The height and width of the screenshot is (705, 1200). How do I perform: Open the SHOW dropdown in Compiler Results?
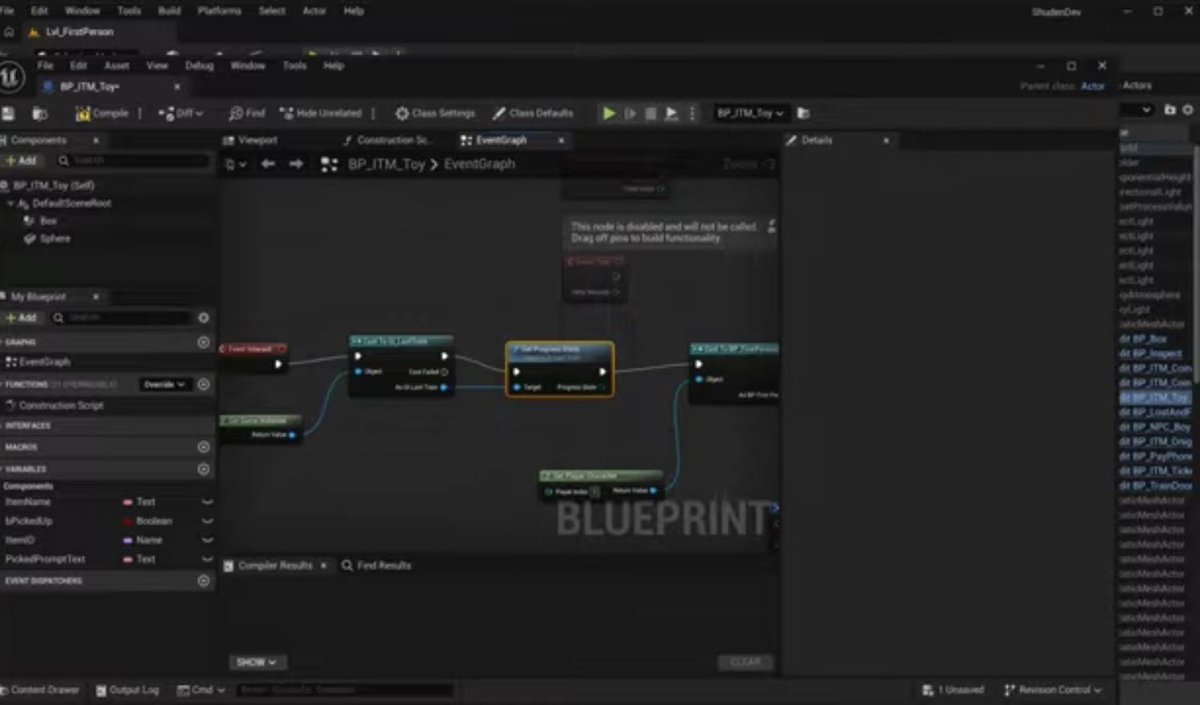257,662
